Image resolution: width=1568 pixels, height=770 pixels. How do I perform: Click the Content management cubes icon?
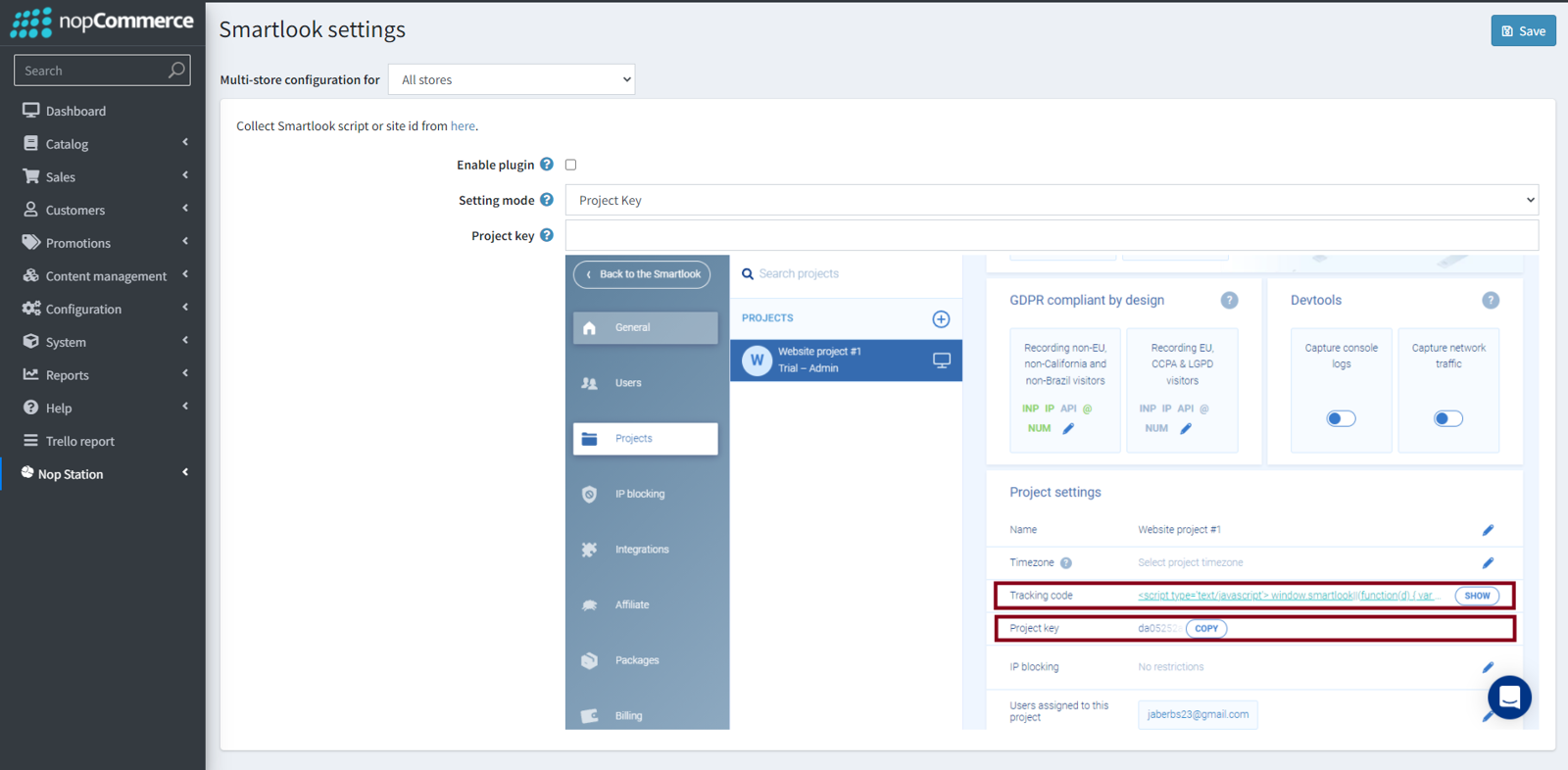point(31,275)
